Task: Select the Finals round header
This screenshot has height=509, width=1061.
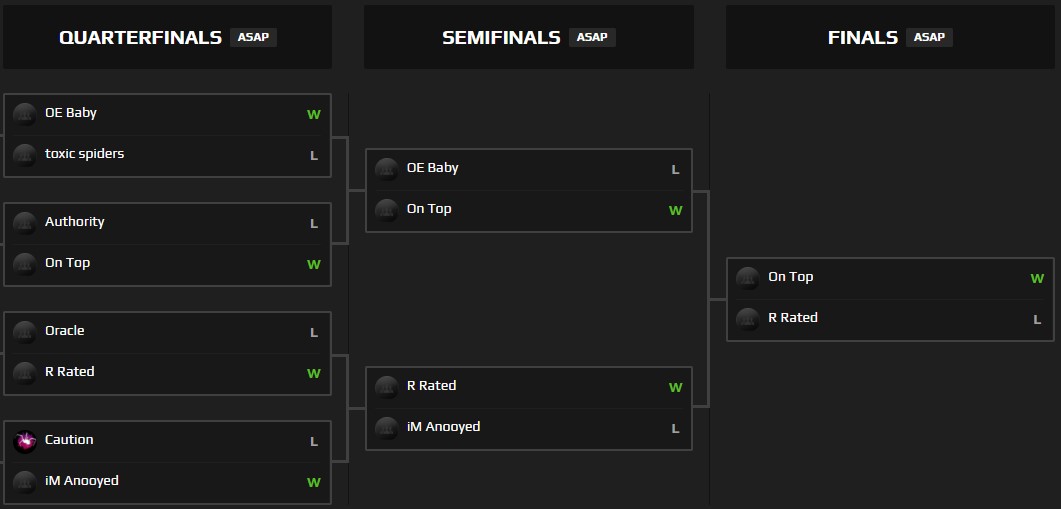Action: pos(863,38)
